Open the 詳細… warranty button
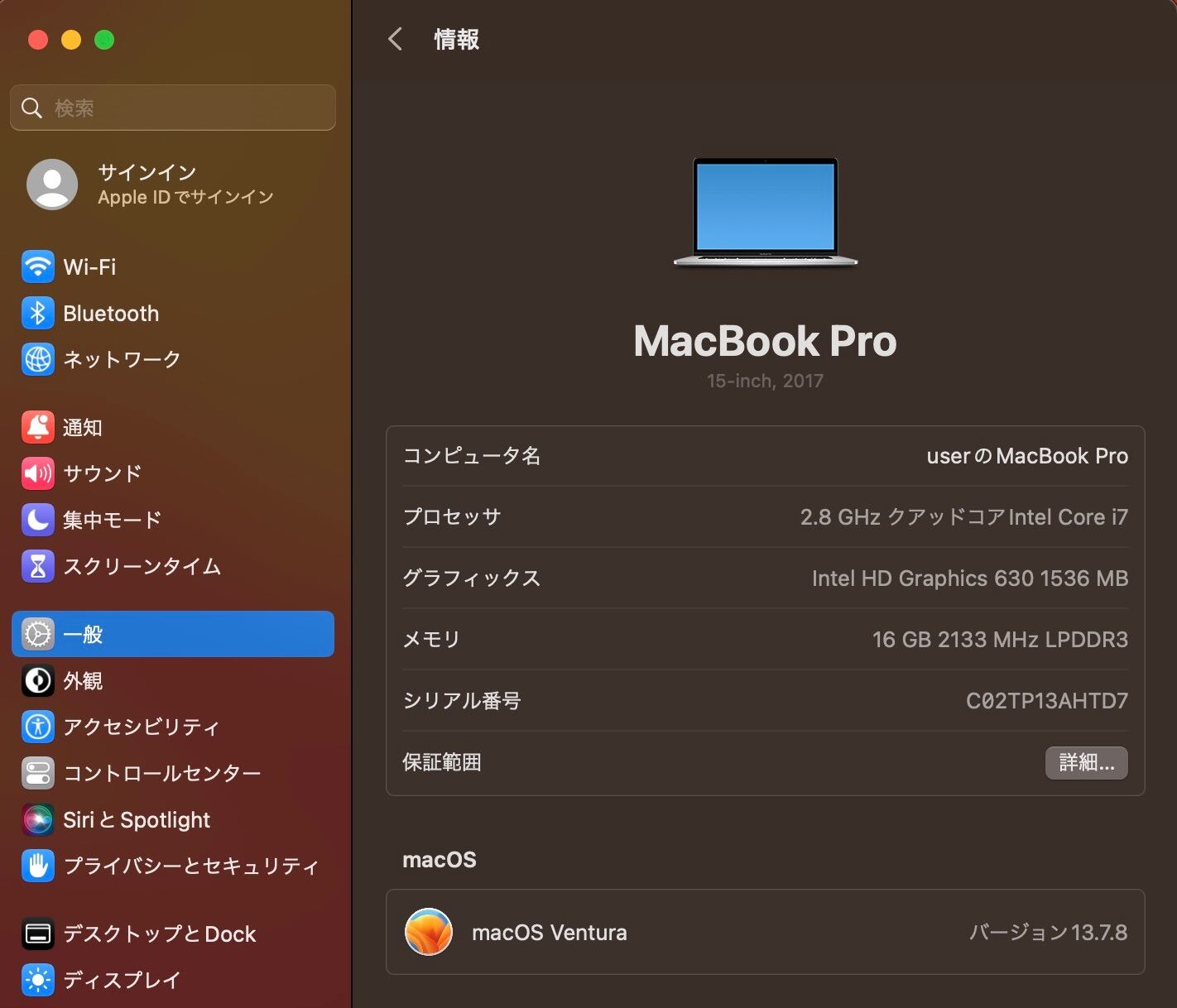This screenshot has width=1177, height=1008. pyautogui.click(x=1087, y=762)
